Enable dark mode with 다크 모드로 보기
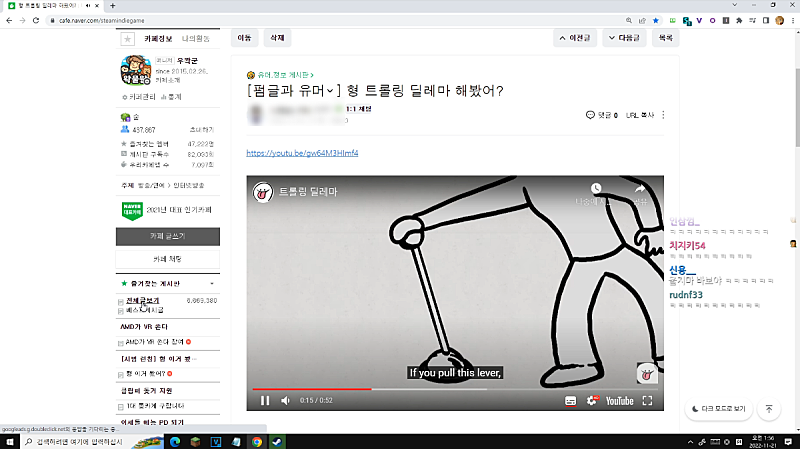 (x=718, y=409)
